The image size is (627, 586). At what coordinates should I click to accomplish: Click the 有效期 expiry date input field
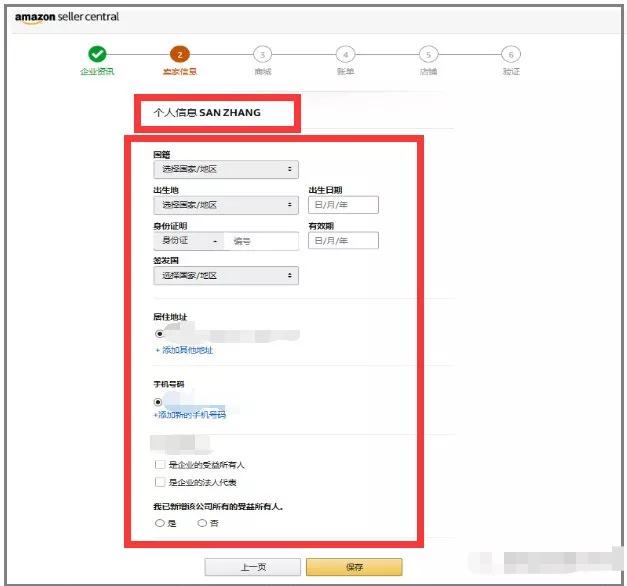pos(343,240)
